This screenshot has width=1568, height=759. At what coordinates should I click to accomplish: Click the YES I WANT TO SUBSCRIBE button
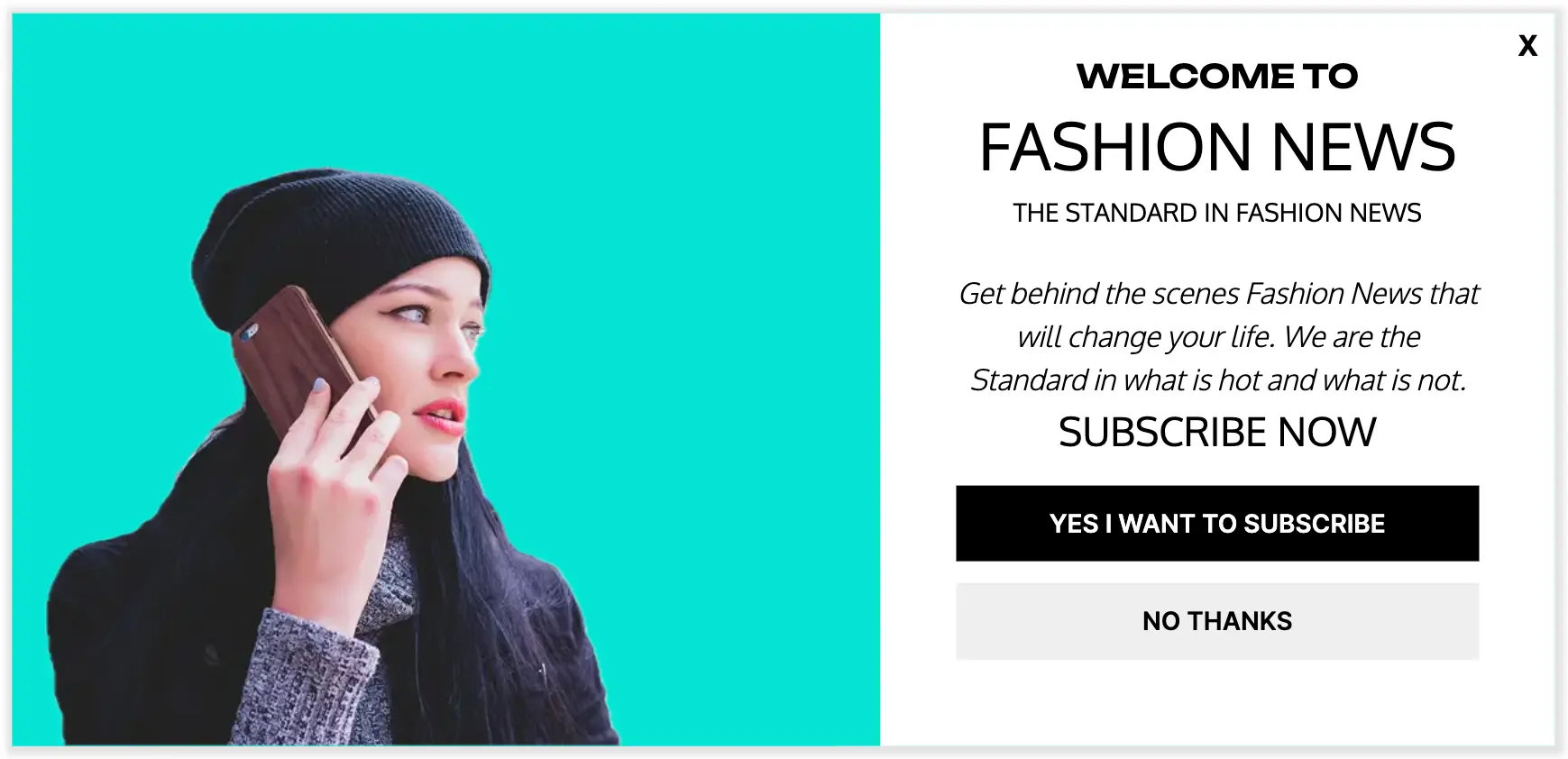(1216, 523)
